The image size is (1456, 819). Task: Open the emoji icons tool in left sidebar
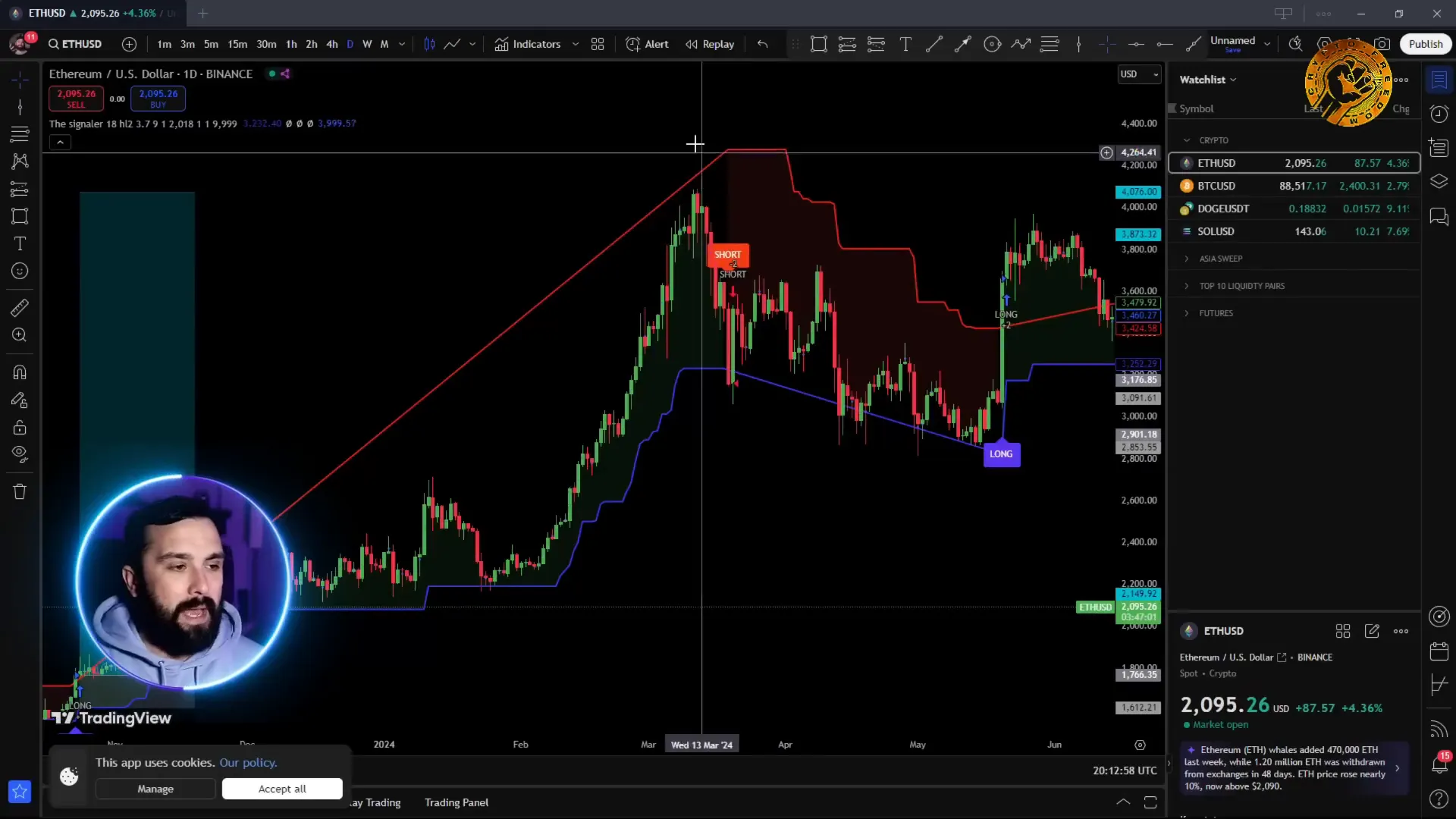[20, 271]
